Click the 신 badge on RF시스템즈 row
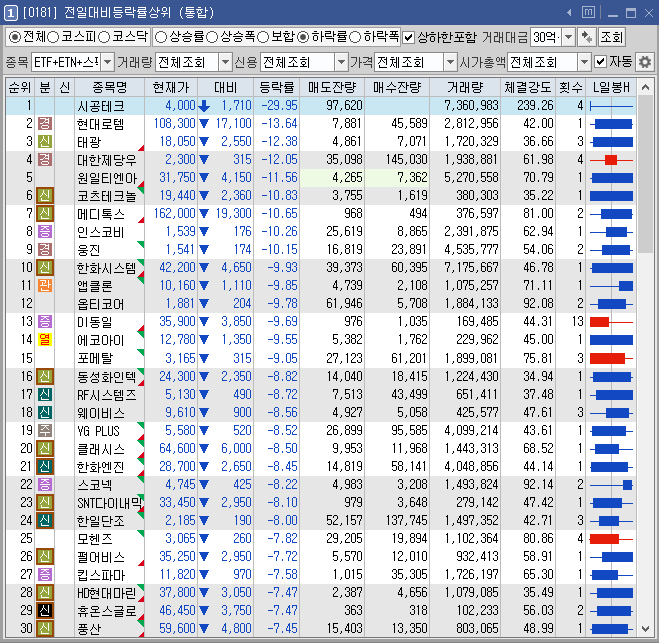 point(45,394)
